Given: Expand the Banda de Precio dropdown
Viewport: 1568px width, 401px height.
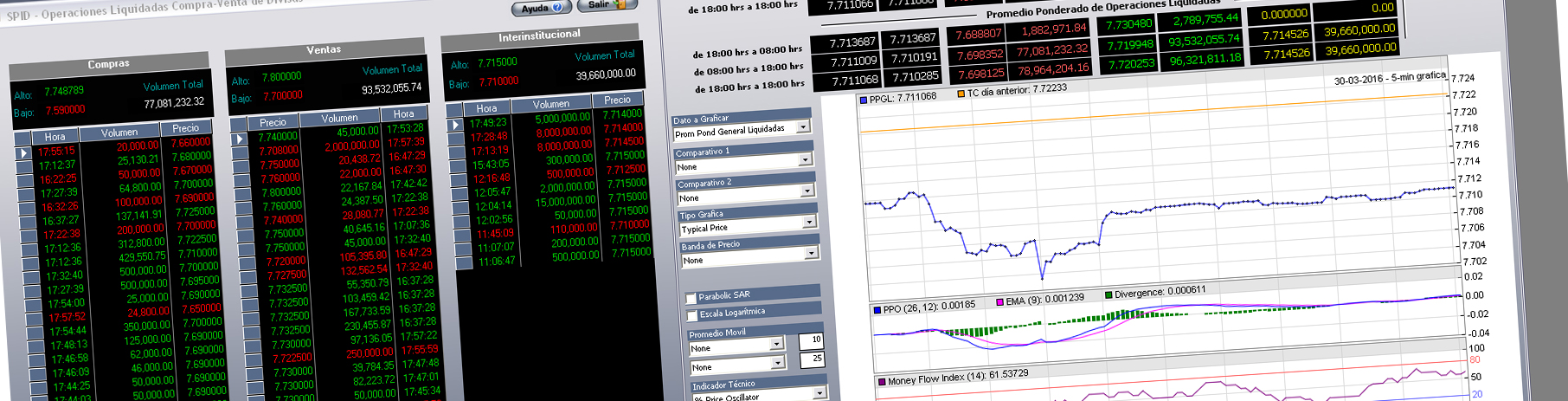Looking at the screenshot, I should pos(811,253).
